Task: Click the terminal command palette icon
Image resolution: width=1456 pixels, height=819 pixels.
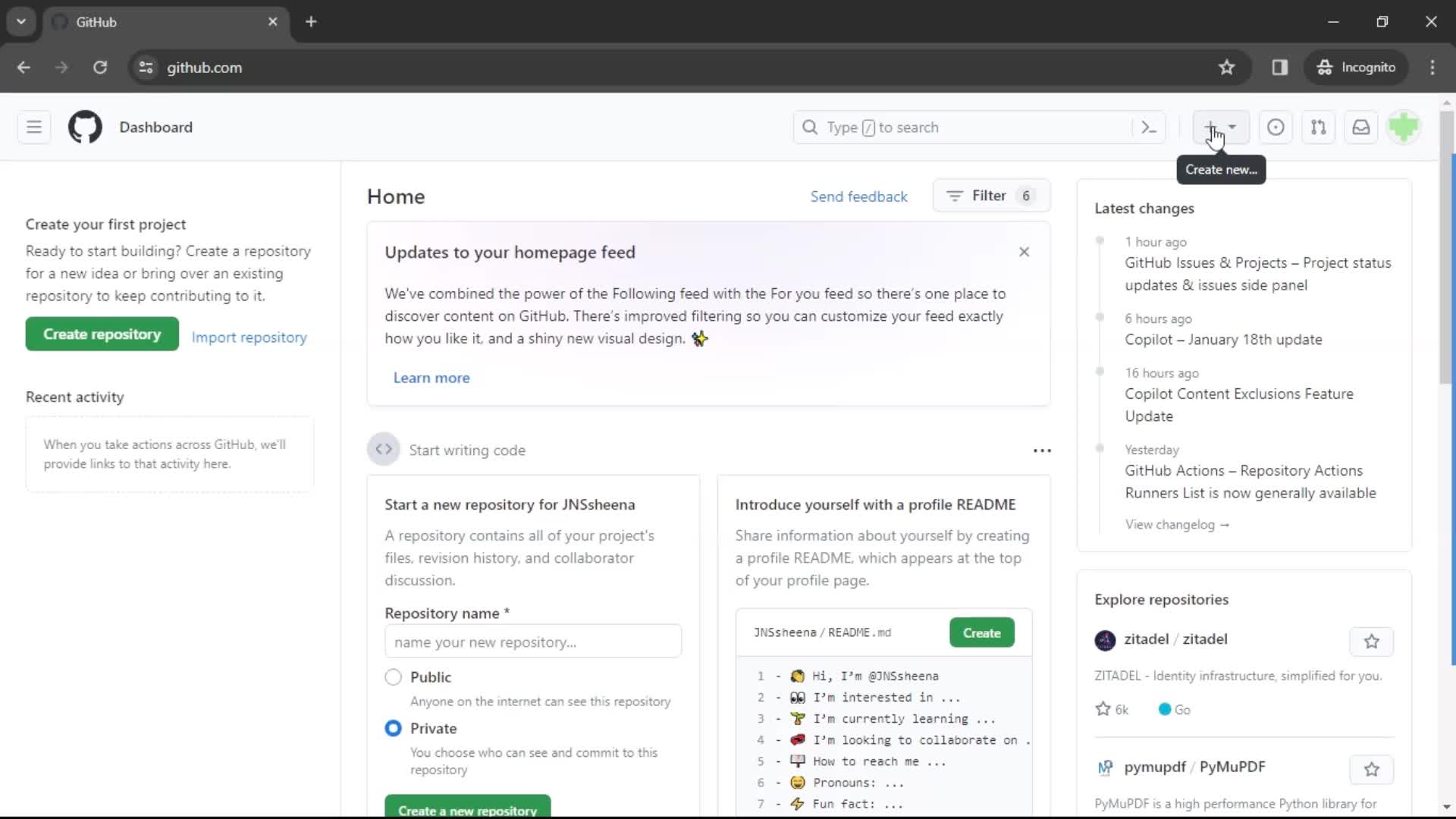Action: pyautogui.click(x=1148, y=127)
